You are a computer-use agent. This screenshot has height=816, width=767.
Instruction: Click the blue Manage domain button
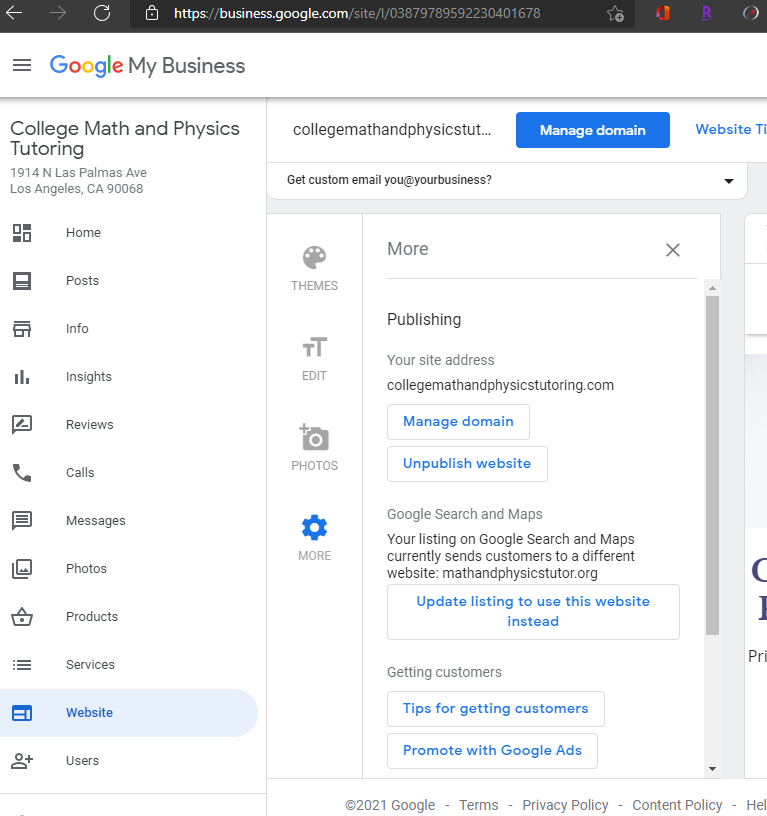(593, 130)
